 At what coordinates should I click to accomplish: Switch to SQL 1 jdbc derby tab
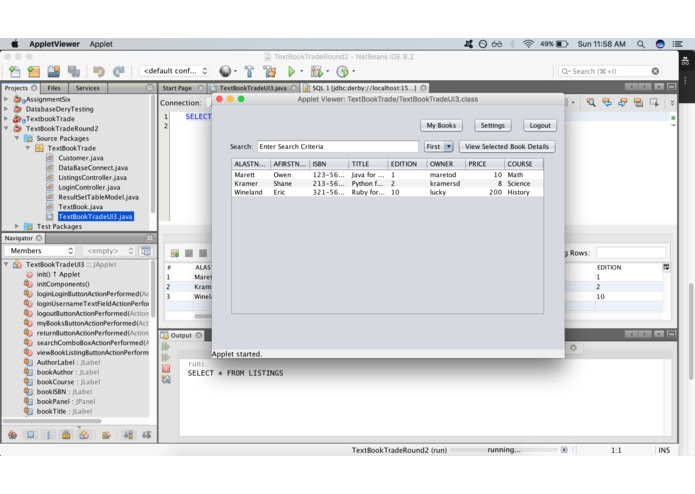coord(364,88)
